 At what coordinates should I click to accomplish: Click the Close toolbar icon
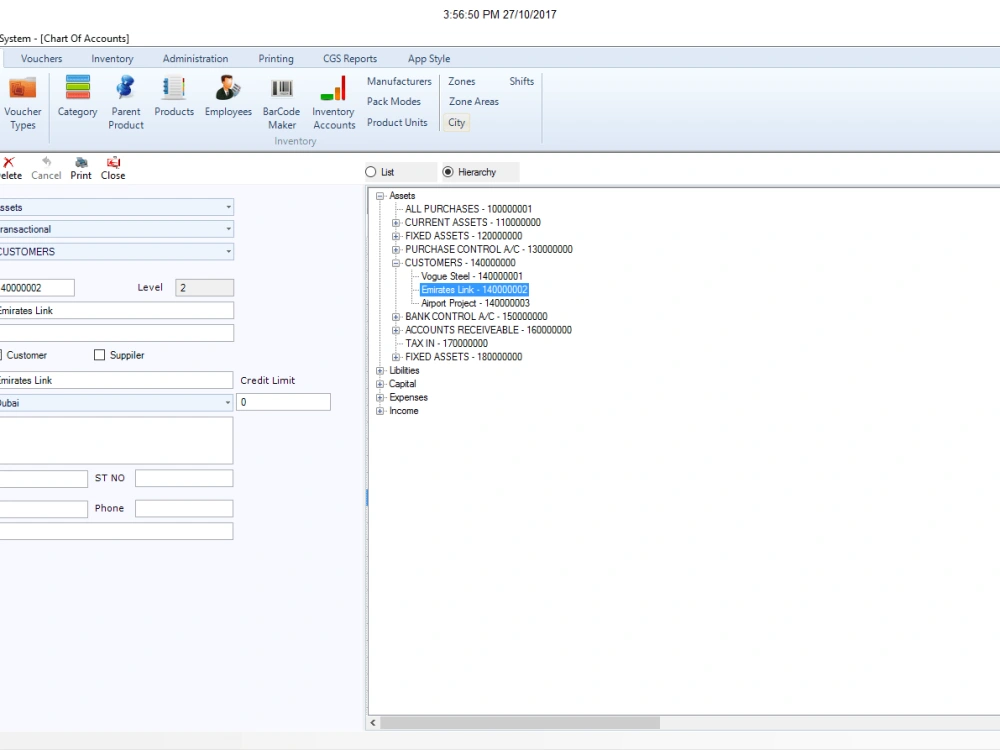coord(113,162)
